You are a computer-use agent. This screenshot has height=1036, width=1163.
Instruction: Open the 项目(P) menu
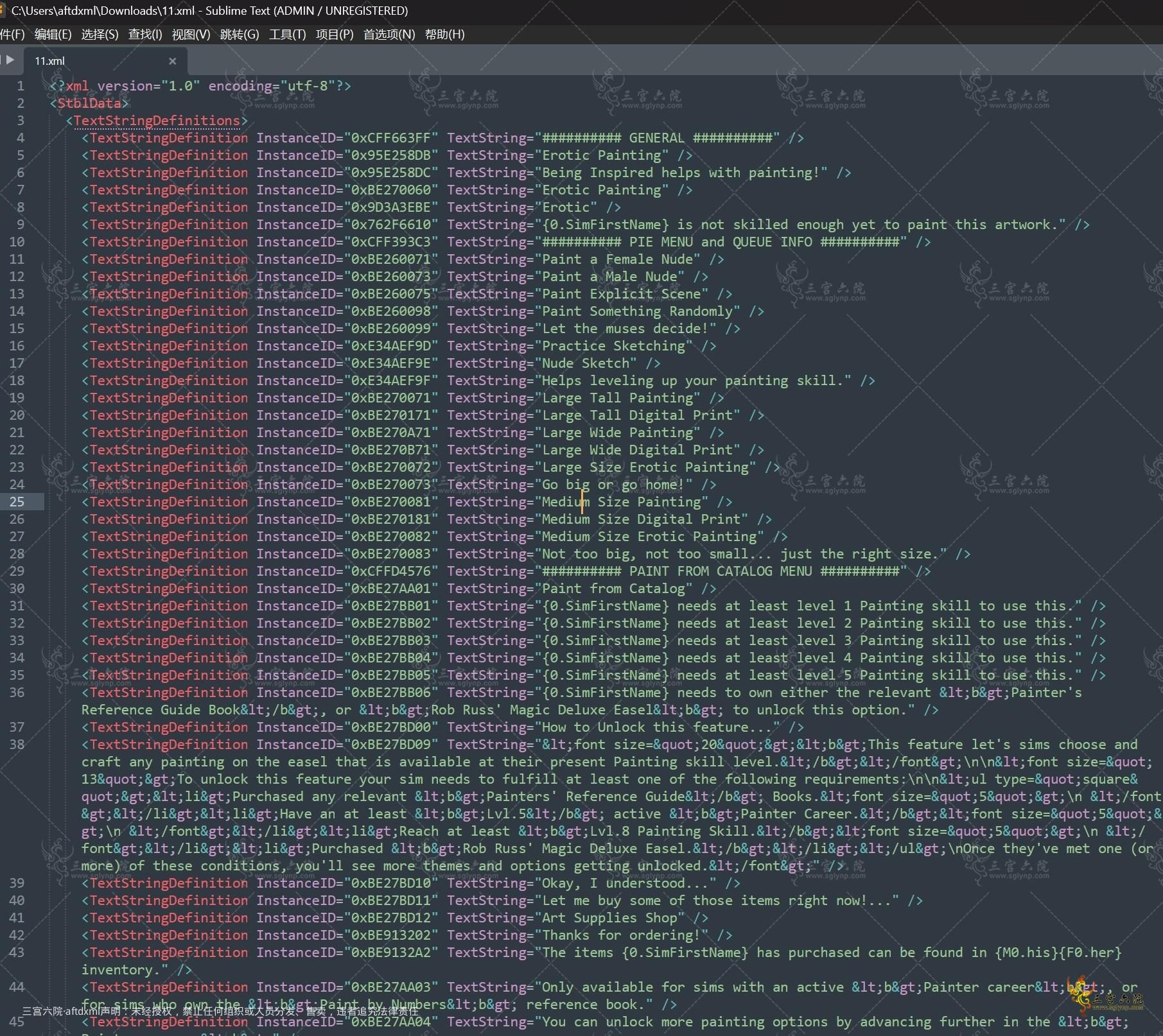pos(335,35)
